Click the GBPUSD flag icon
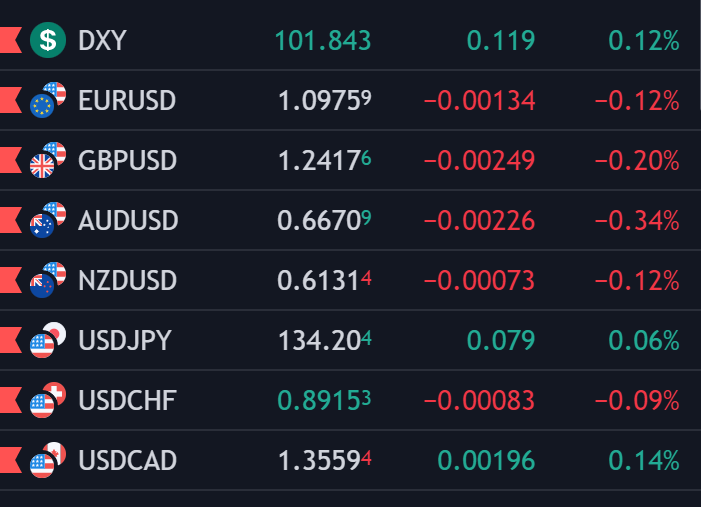Image resolution: width=701 pixels, height=507 pixels. click(x=47, y=161)
